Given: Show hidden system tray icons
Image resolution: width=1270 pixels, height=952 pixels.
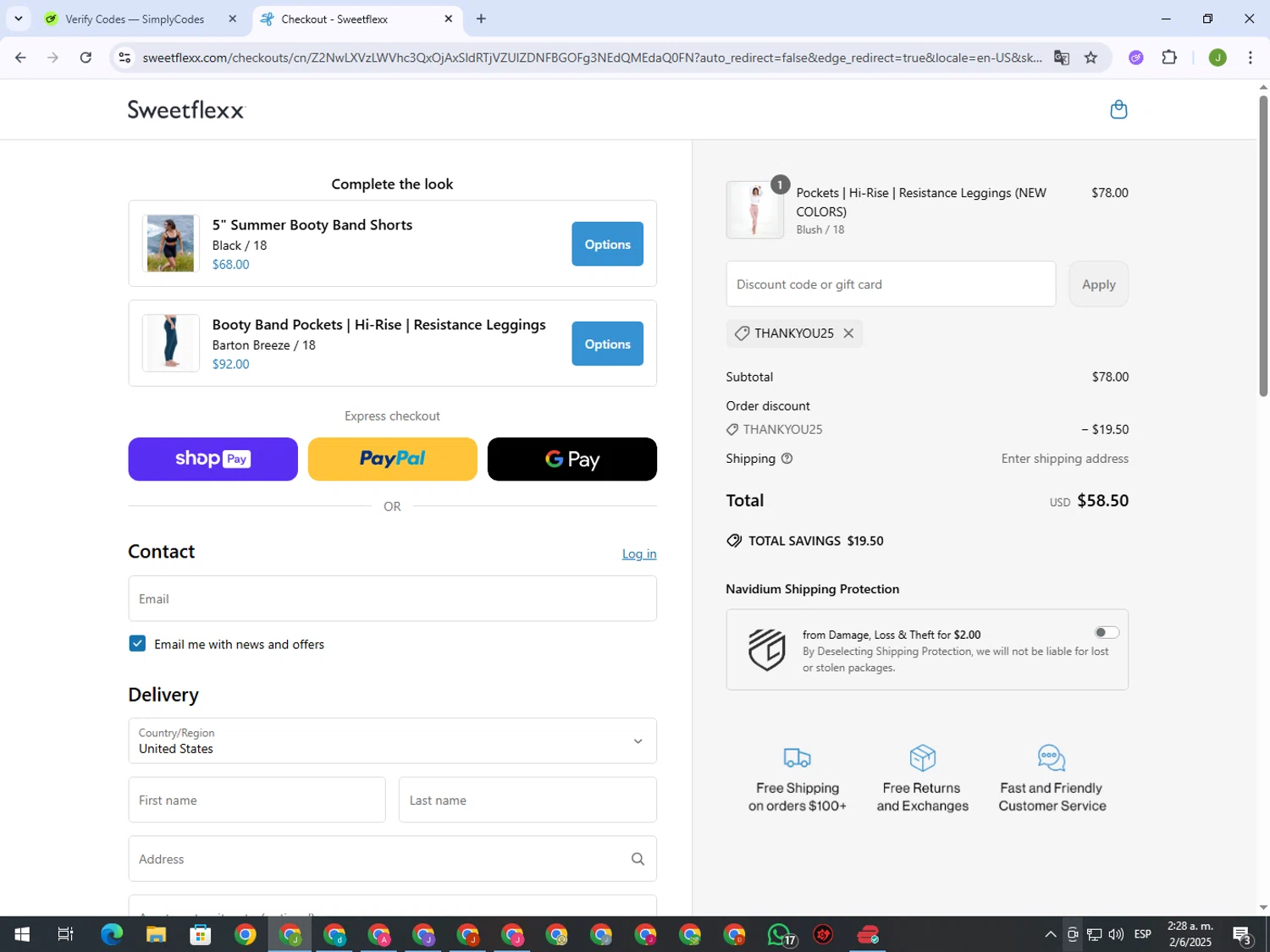Looking at the screenshot, I should [x=1050, y=934].
